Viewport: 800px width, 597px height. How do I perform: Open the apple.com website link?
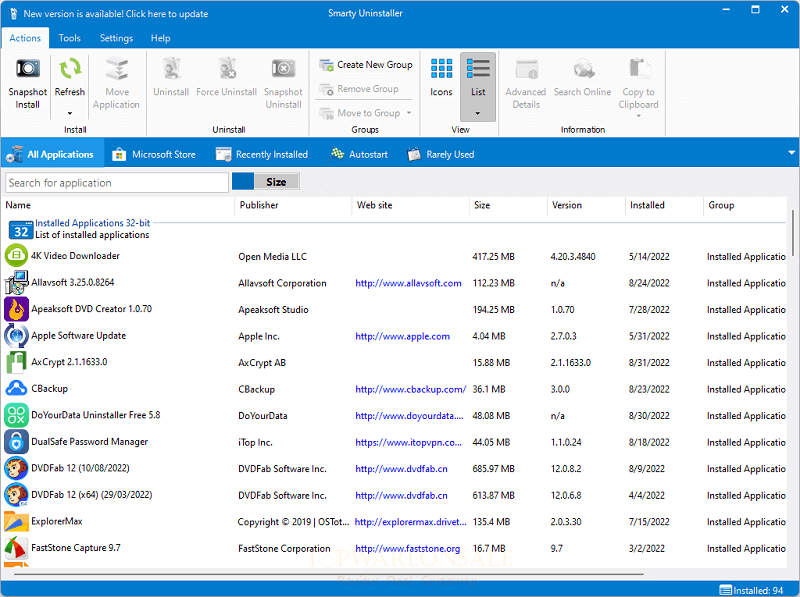(403, 336)
